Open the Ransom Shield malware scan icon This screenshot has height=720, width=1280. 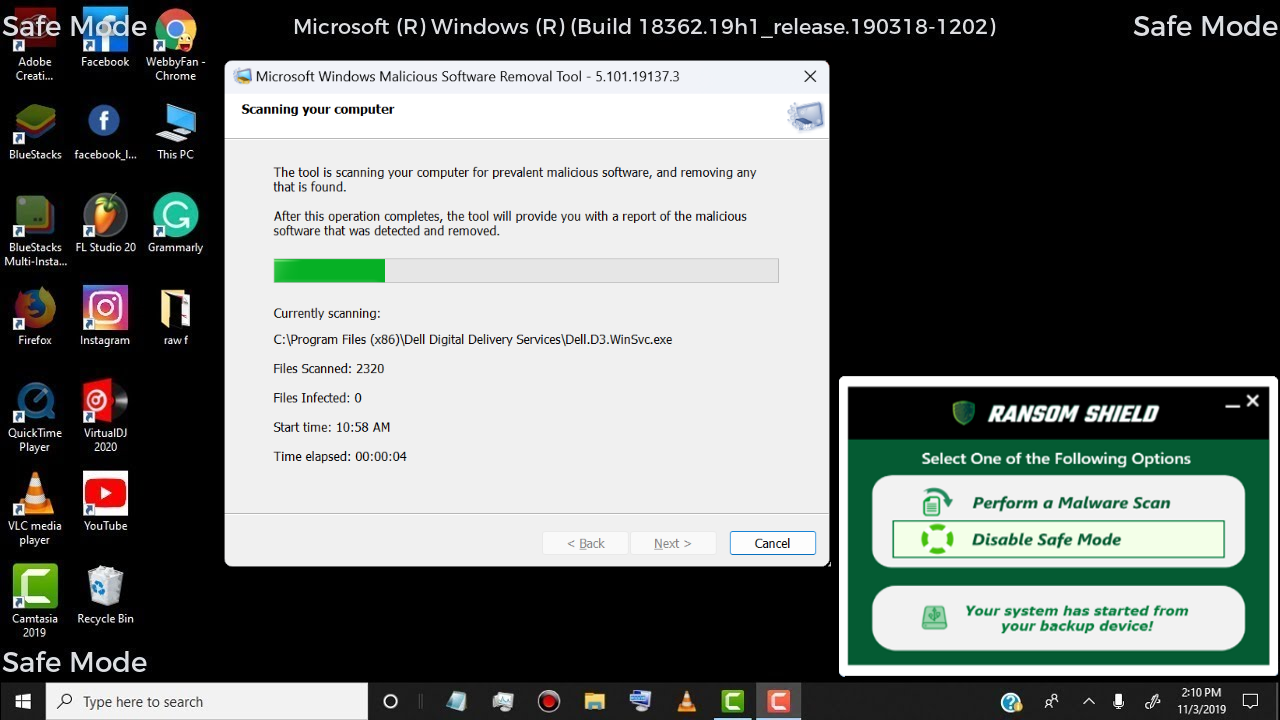tap(934, 500)
